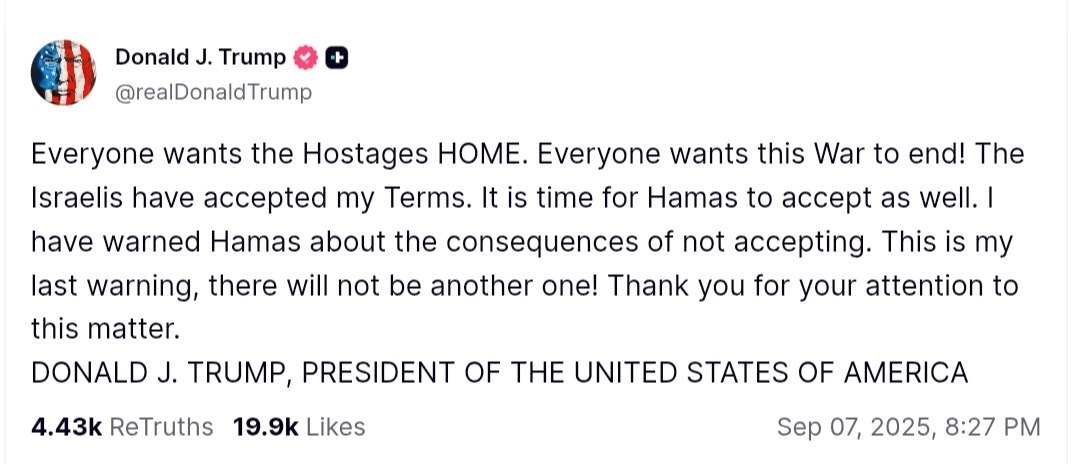Open the Likes label
Screen dimensions: 1080x464
(x=335, y=427)
